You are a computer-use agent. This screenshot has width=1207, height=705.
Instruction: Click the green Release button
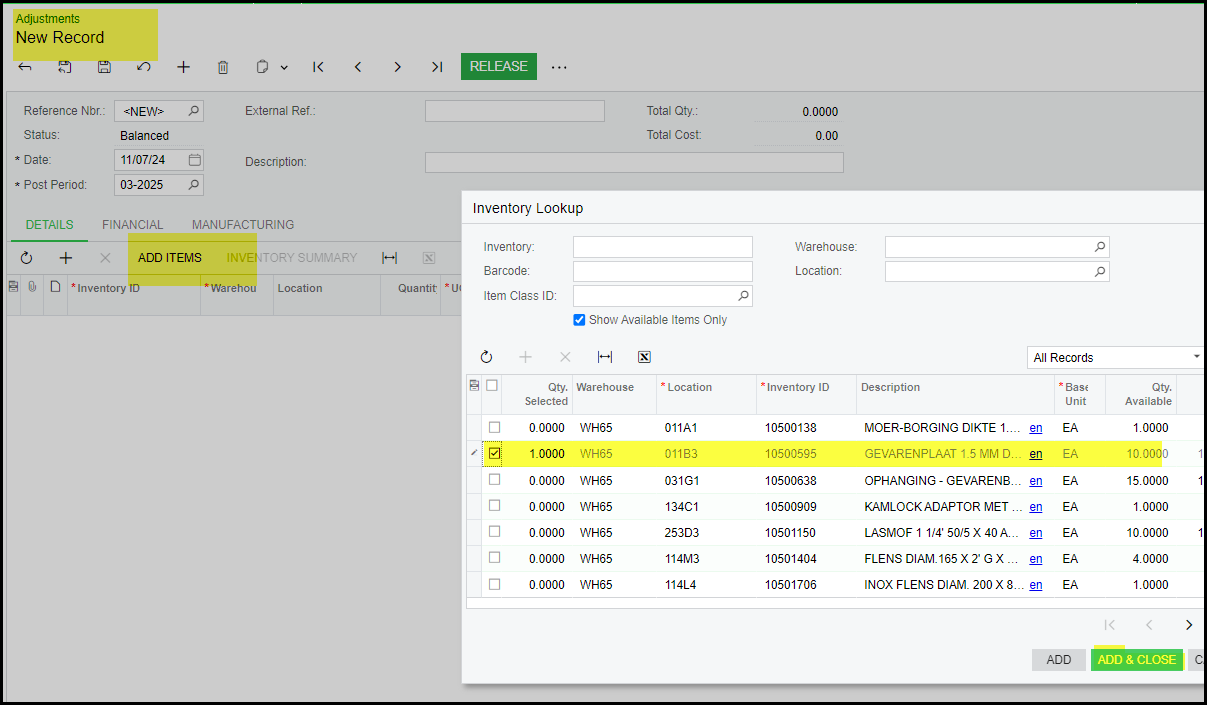pos(498,66)
